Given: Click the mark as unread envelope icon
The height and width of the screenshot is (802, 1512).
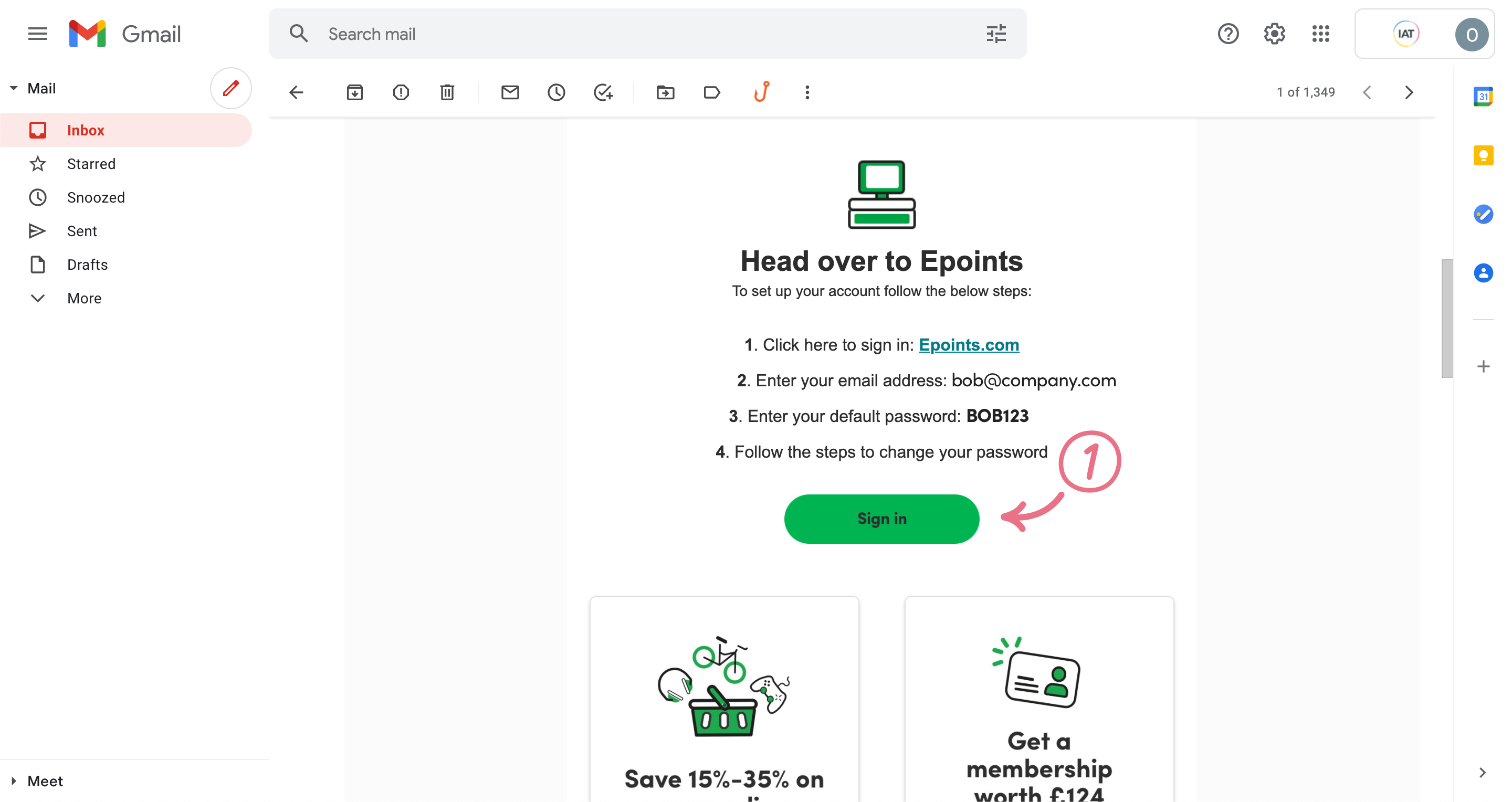Looking at the screenshot, I should [510, 92].
